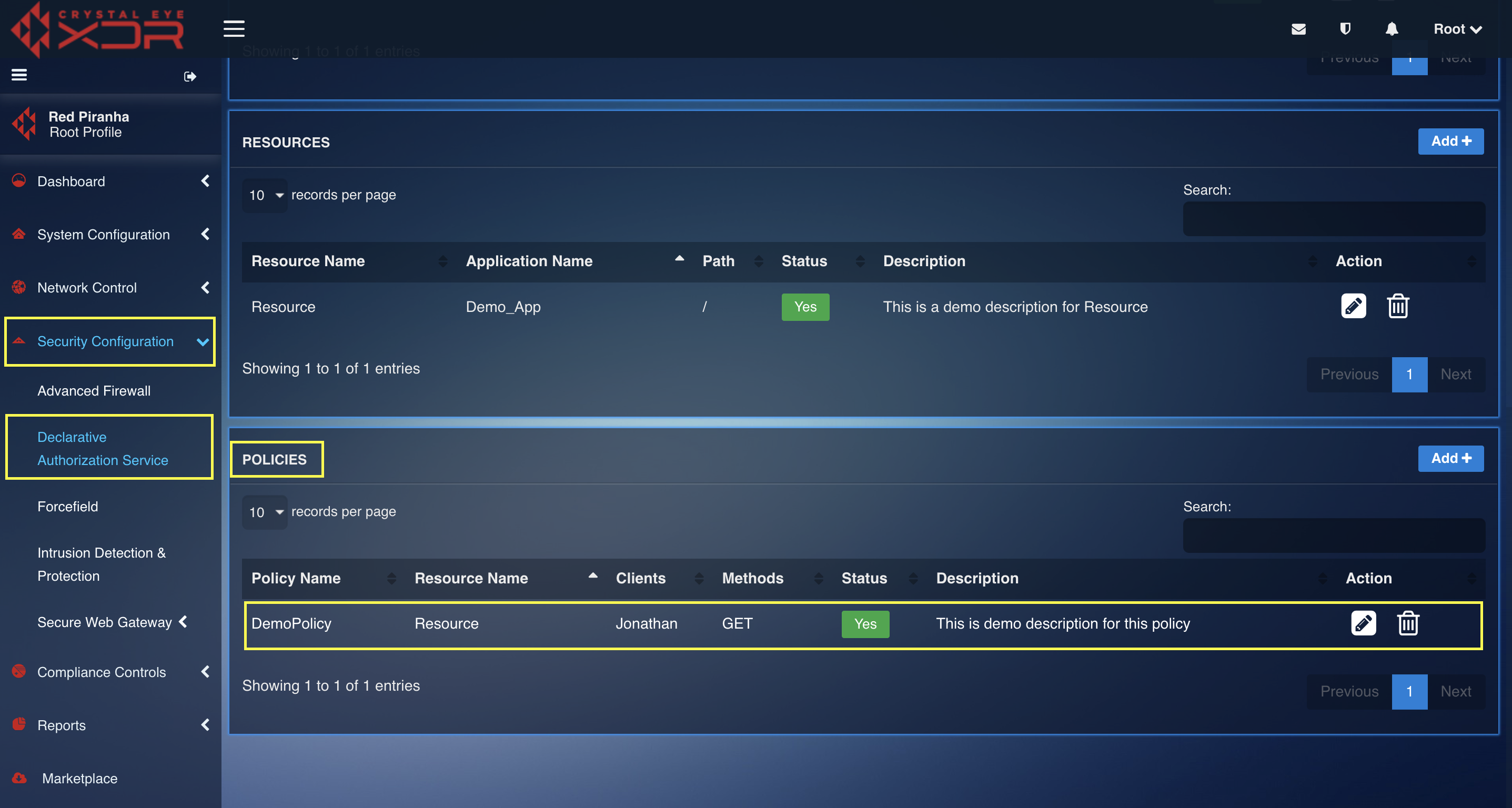Open Resources records per page dropdown
Viewport: 1512px width, 808px height.
[265, 195]
